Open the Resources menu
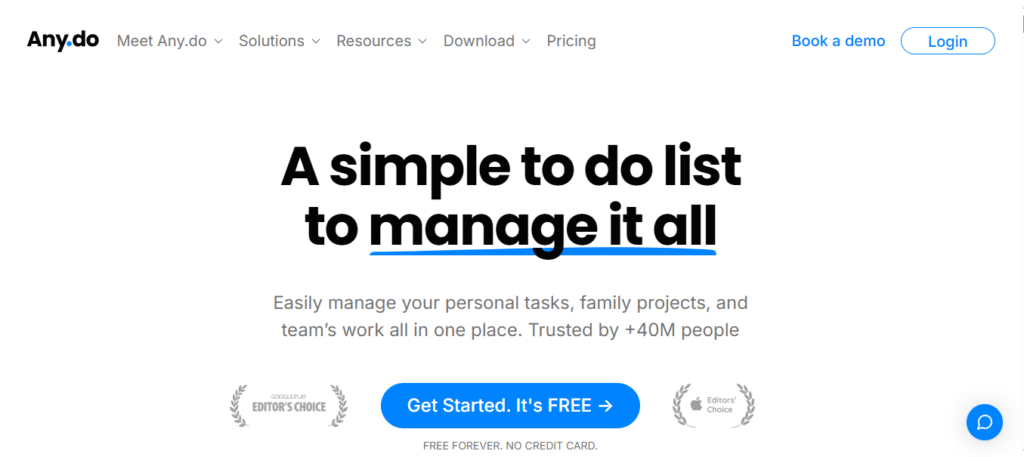The width and height of the screenshot is (1024, 457). [x=373, y=41]
